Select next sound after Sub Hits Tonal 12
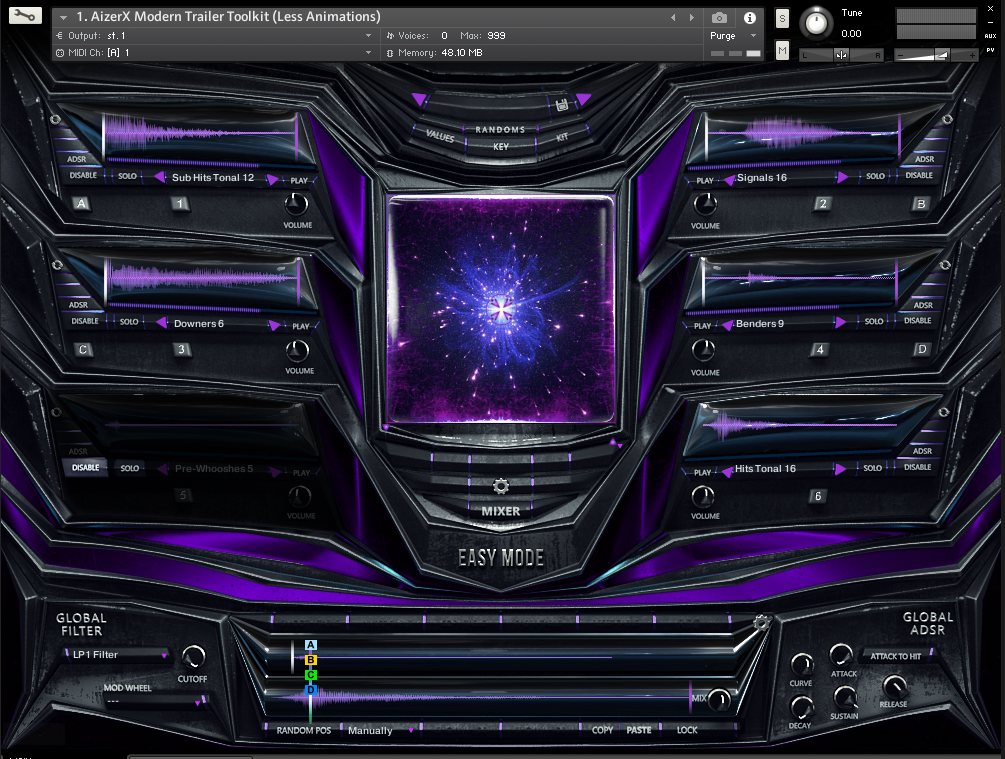The width and height of the screenshot is (1005, 759). (271, 179)
